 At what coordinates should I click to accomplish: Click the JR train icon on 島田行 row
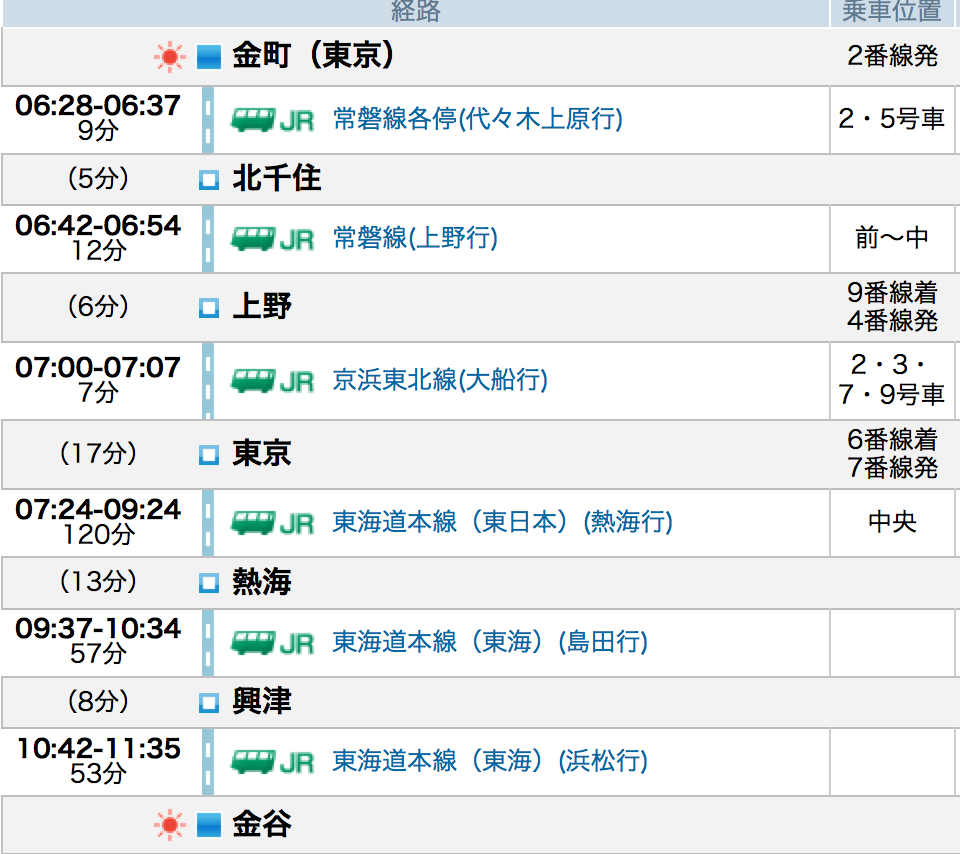272,643
